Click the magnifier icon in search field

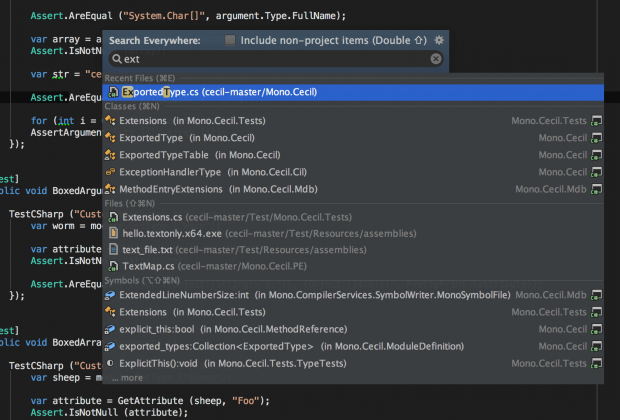coord(115,59)
